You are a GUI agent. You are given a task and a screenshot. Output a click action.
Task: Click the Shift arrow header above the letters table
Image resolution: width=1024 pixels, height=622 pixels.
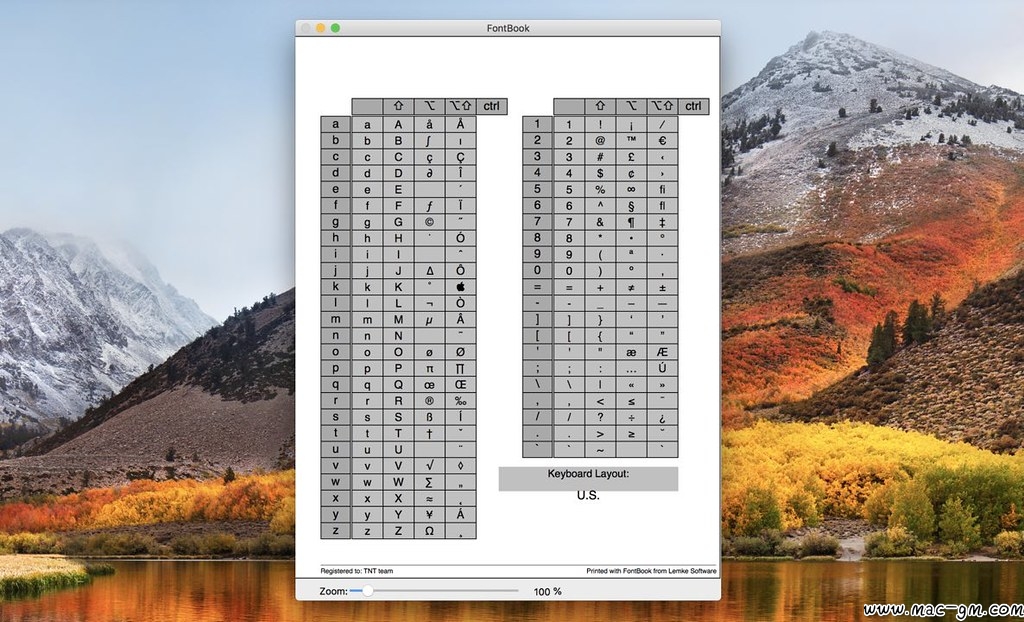click(x=398, y=106)
